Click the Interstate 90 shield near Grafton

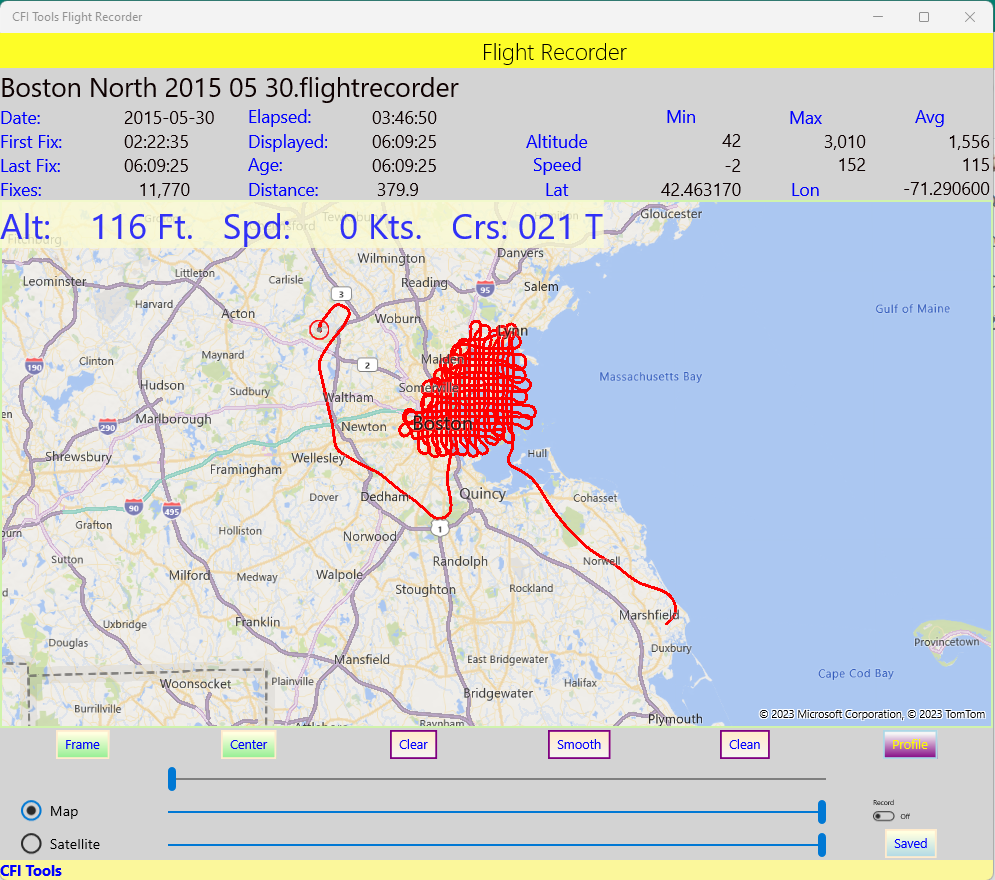pos(133,506)
